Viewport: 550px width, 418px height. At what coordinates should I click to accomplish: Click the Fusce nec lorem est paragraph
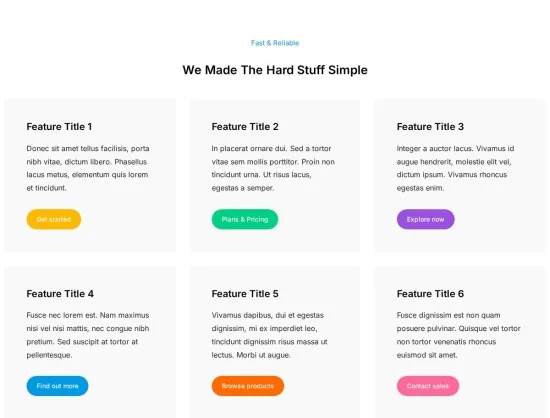(x=88, y=335)
